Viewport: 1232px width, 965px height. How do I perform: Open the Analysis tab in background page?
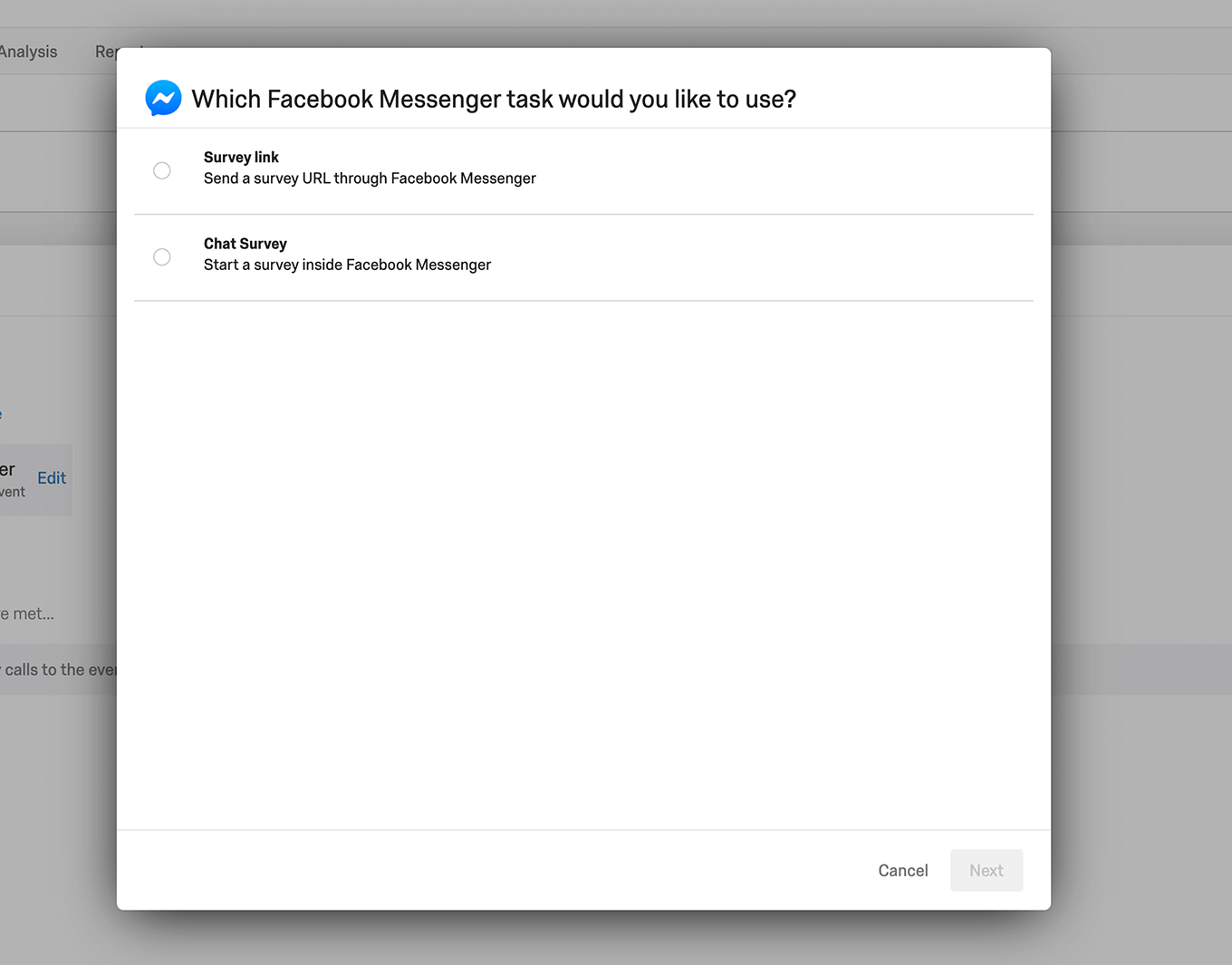pos(28,52)
